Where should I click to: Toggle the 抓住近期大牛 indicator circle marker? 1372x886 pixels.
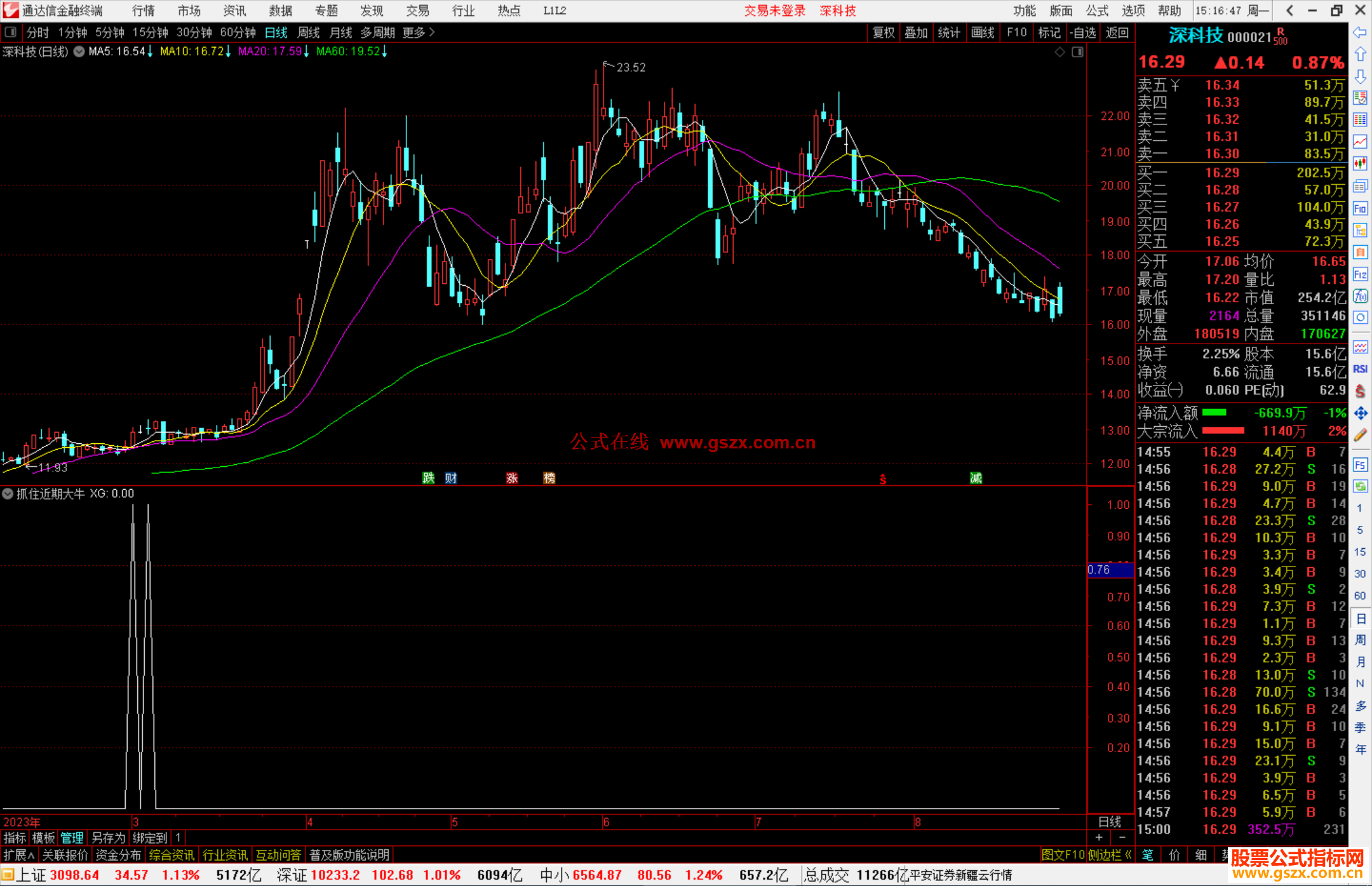click(x=8, y=493)
